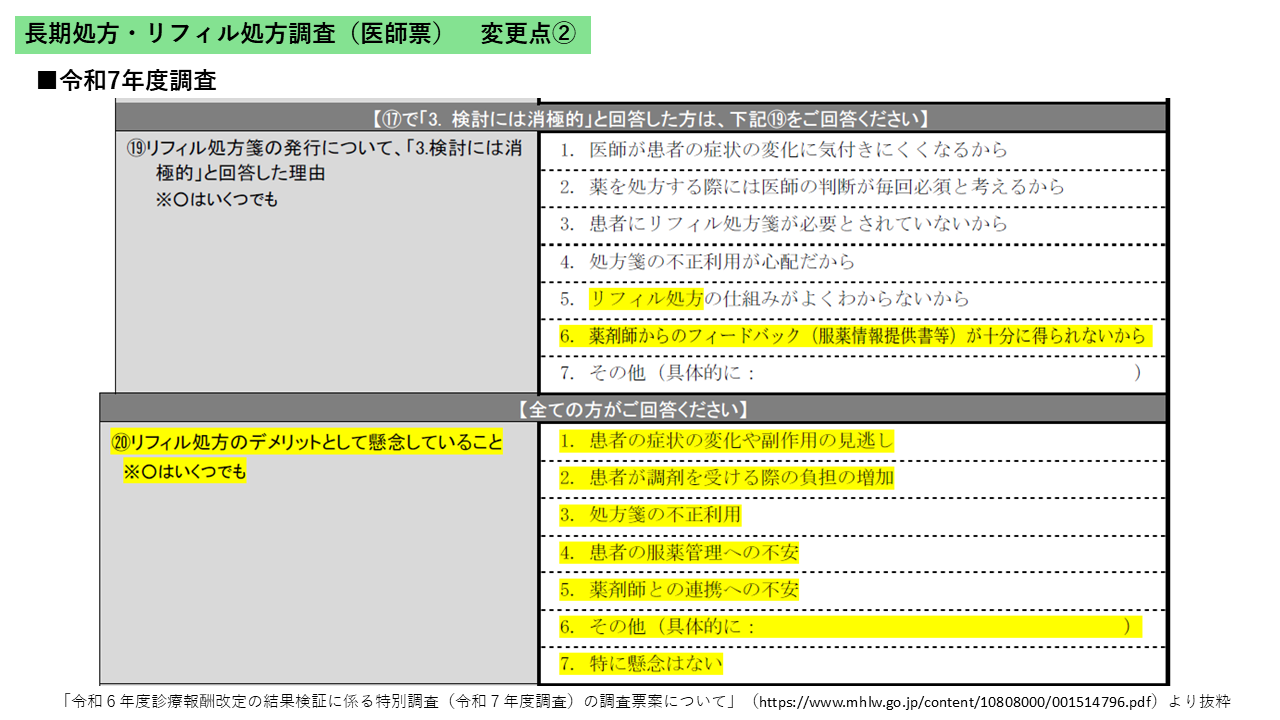
Task: Choose option 1 医師が患者の症状の変化に気付きにくくなるから
Action: pyautogui.click(x=783, y=150)
